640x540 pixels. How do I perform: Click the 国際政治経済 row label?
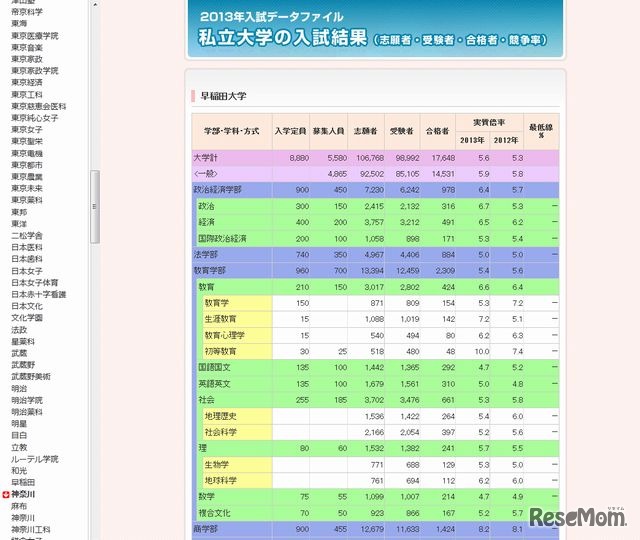tap(222, 238)
